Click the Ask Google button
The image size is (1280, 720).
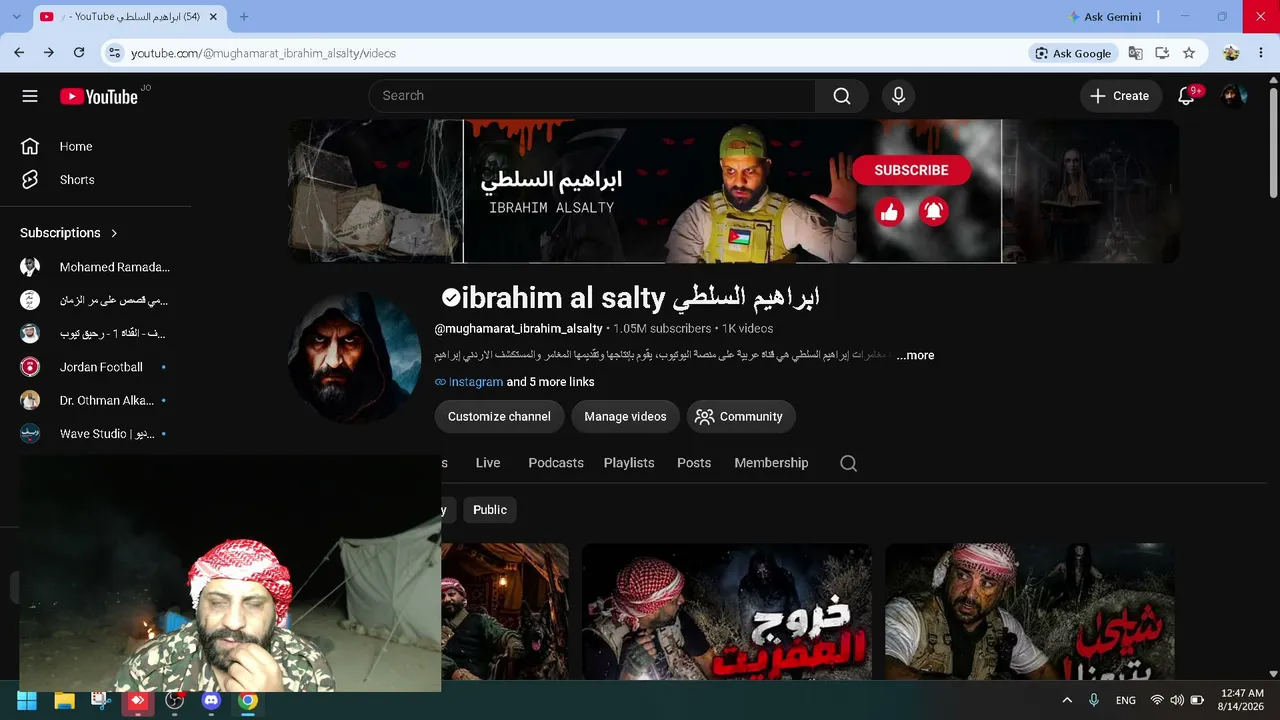pos(1073,53)
